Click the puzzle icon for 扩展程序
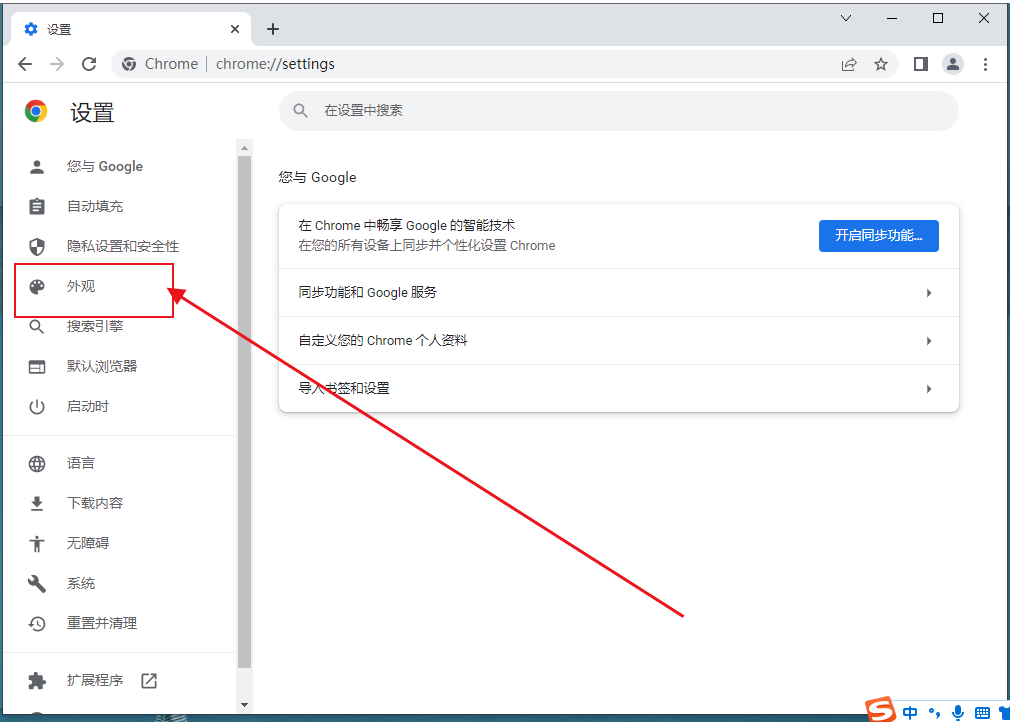1010x724 pixels. [37, 681]
